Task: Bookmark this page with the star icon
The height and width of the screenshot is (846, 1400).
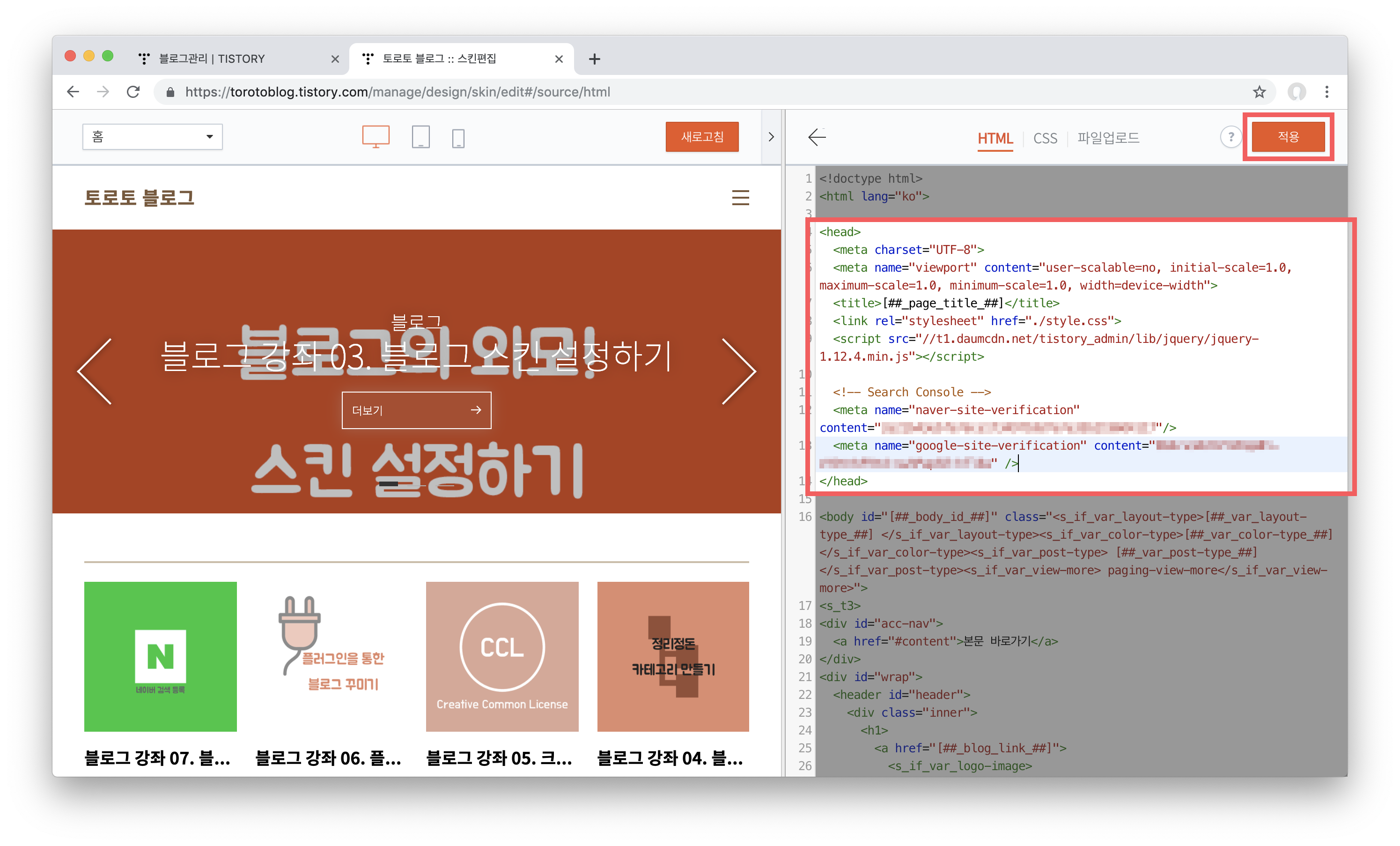Action: (x=1259, y=91)
